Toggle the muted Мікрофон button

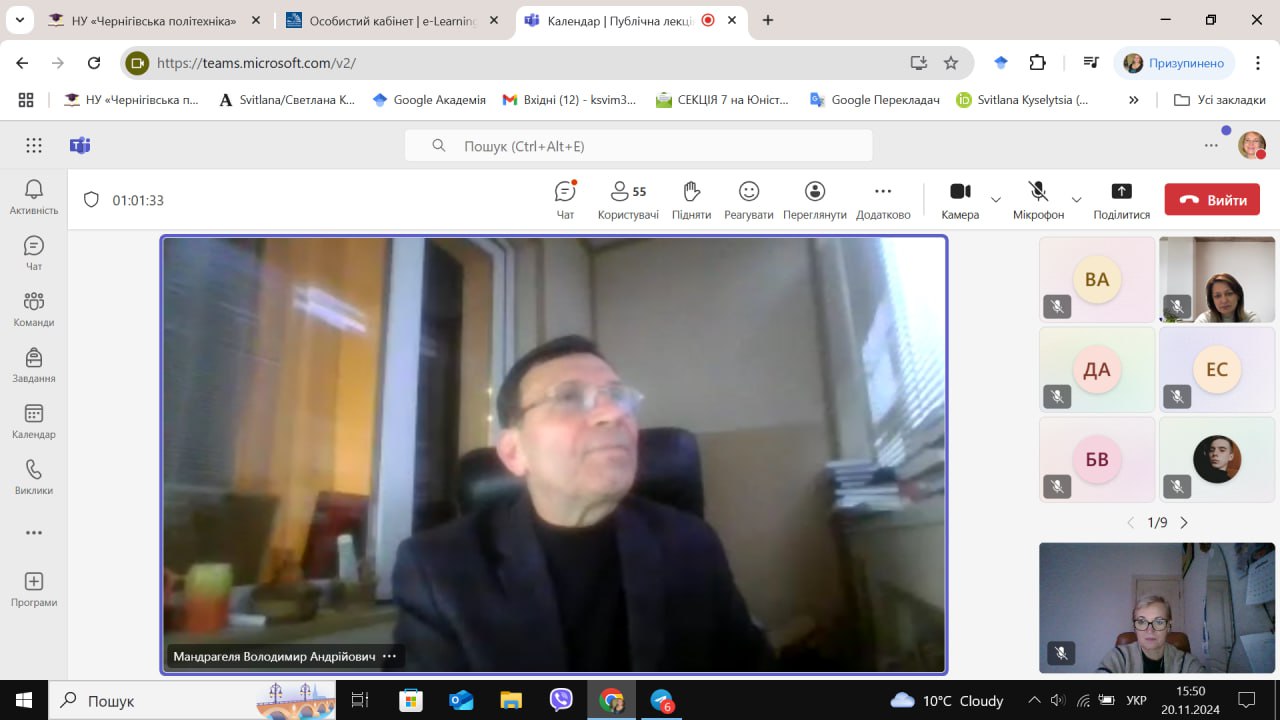[x=1038, y=199]
